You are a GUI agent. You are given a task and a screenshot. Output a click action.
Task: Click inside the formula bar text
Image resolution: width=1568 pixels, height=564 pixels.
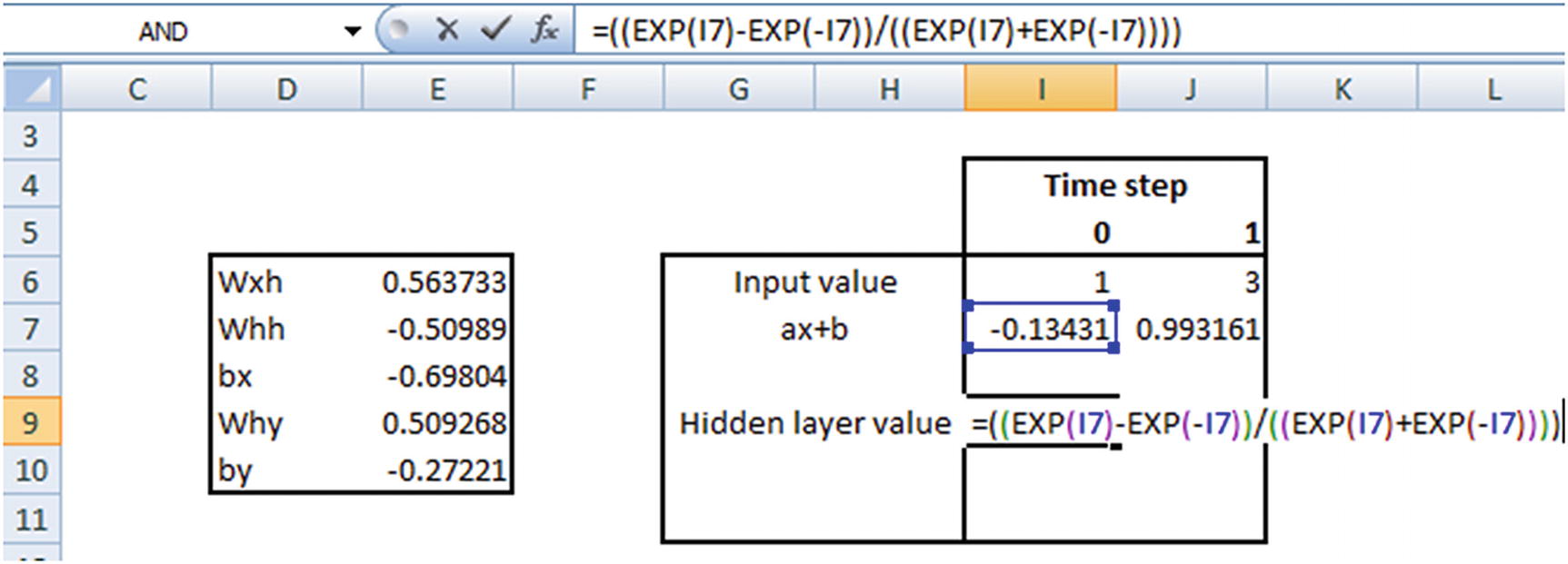[886, 32]
